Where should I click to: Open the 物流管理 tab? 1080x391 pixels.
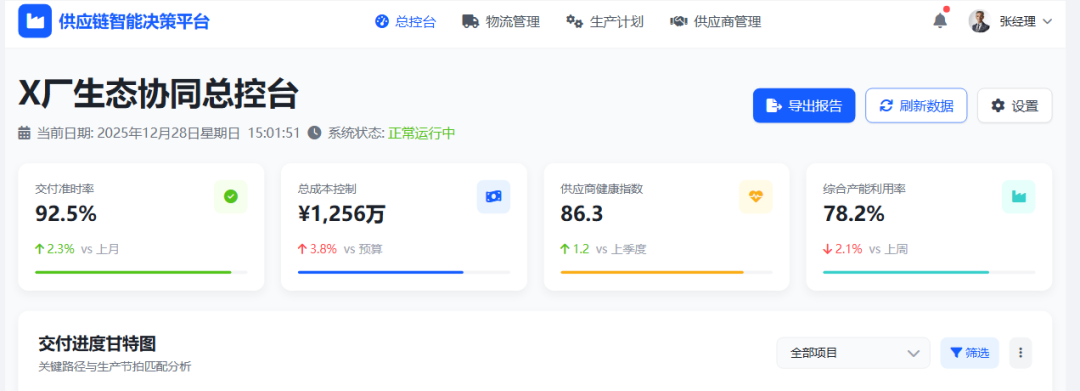click(501, 21)
